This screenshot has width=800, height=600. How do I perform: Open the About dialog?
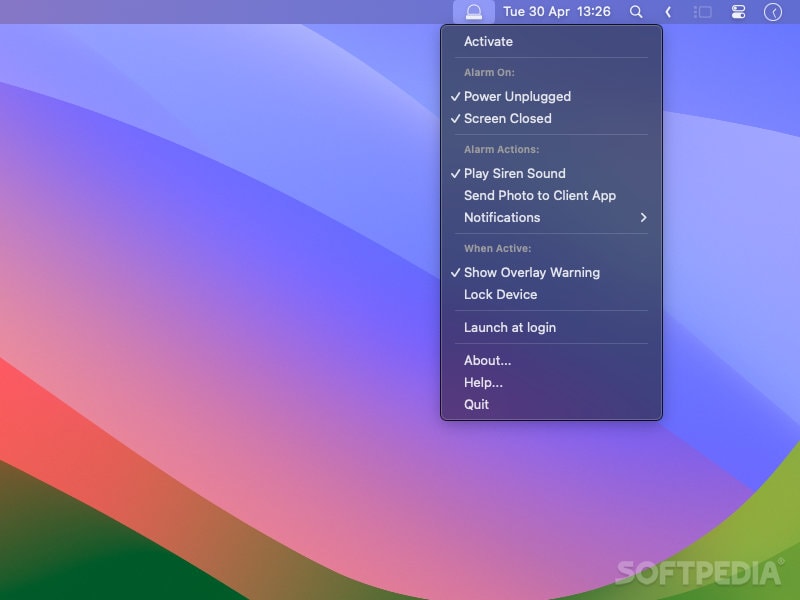[x=487, y=360]
